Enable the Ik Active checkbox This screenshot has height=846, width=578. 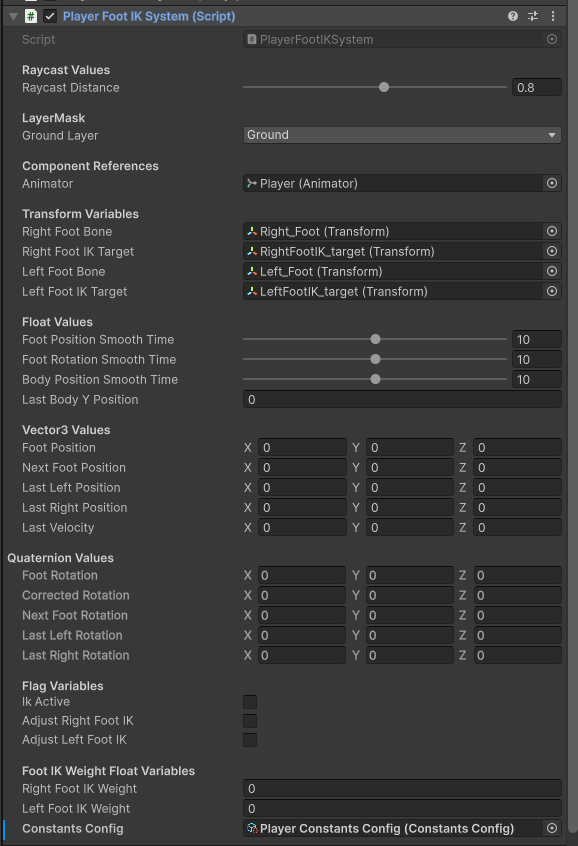point(250,702)
